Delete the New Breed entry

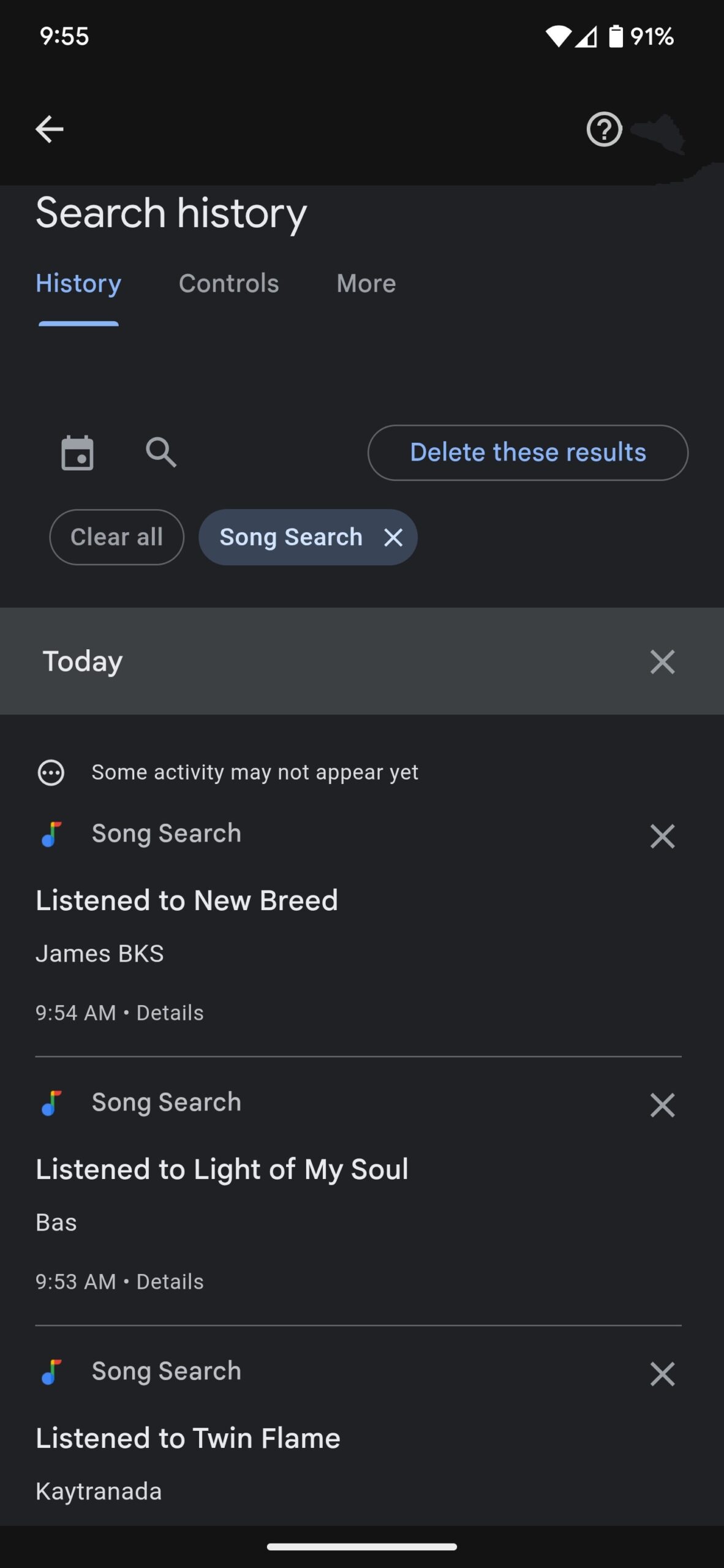(662, 836)
